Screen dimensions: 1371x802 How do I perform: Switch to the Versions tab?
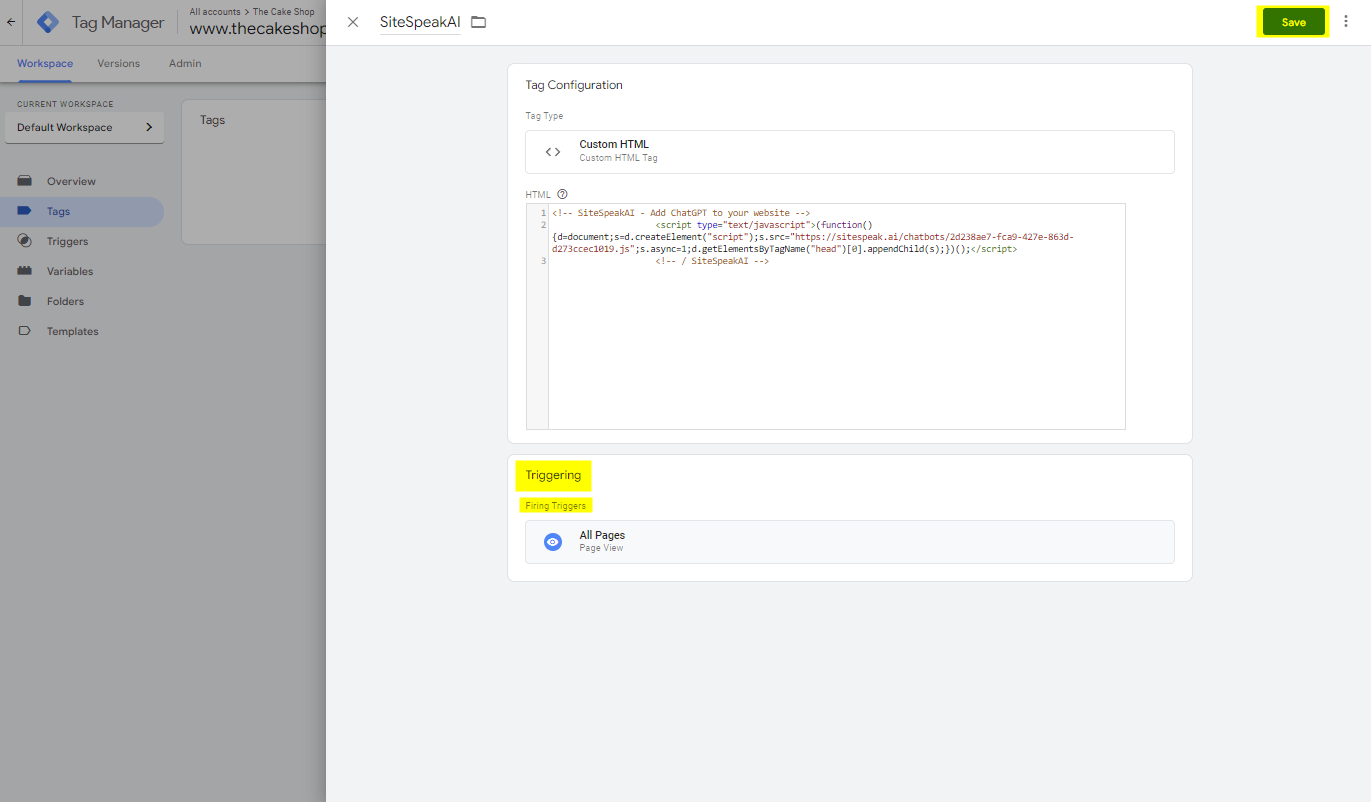(118, 63)
